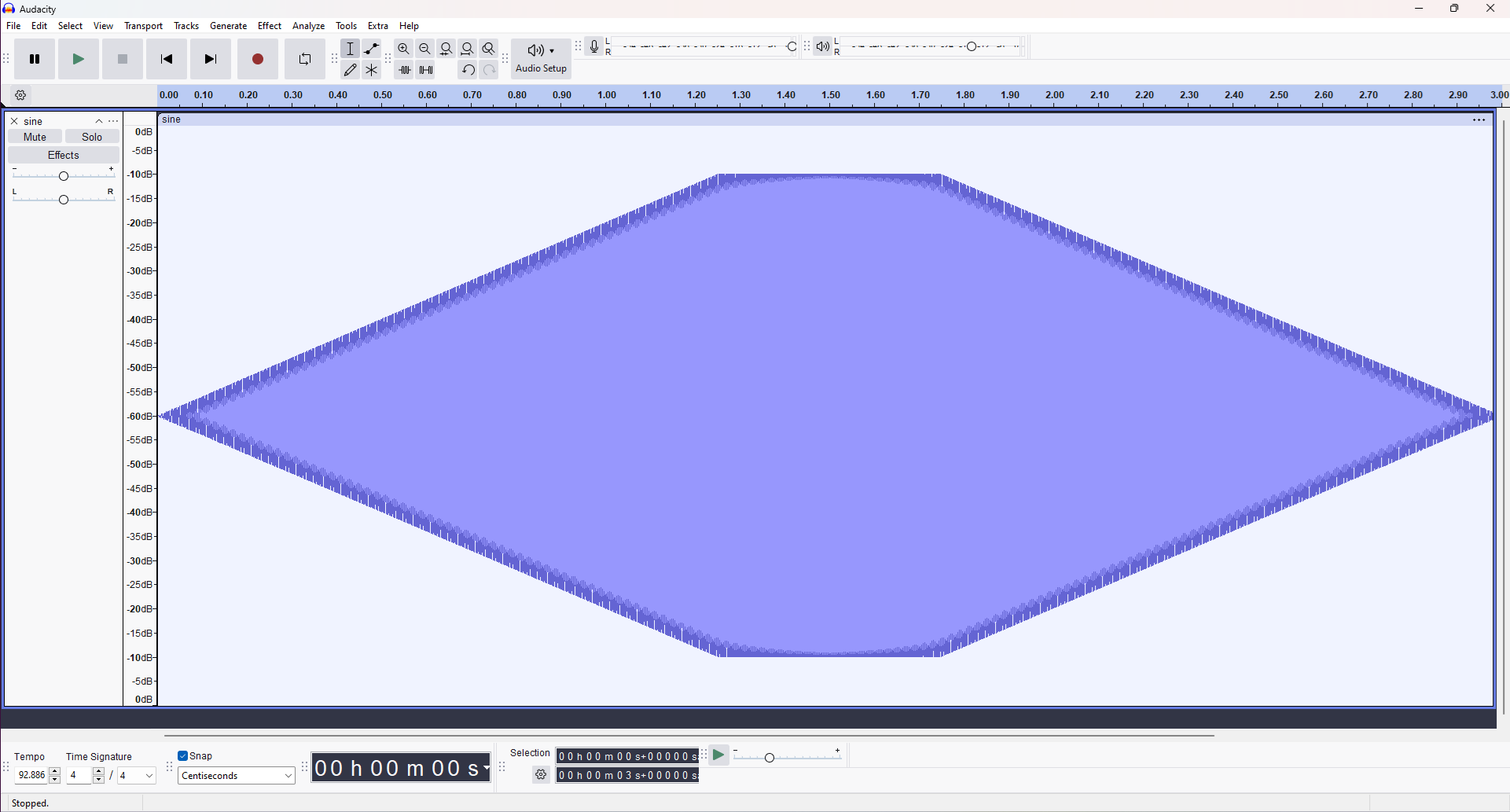
Task: Open the Generate menu
Action: click(228, 25)
